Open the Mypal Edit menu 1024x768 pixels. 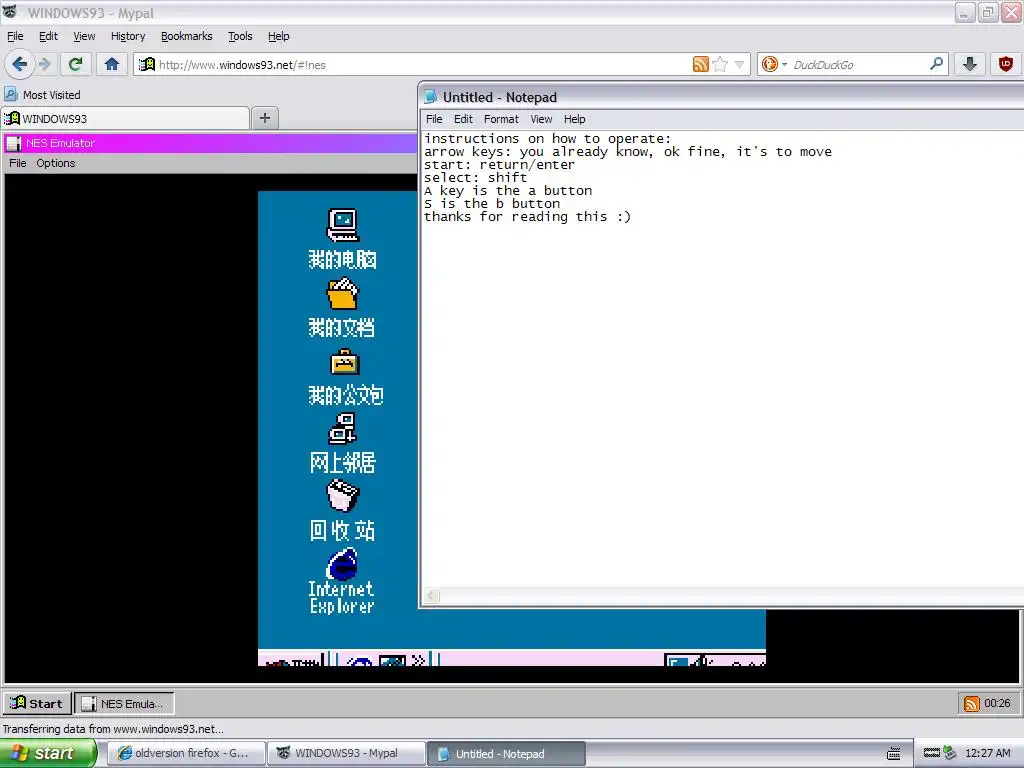point(48,36)
